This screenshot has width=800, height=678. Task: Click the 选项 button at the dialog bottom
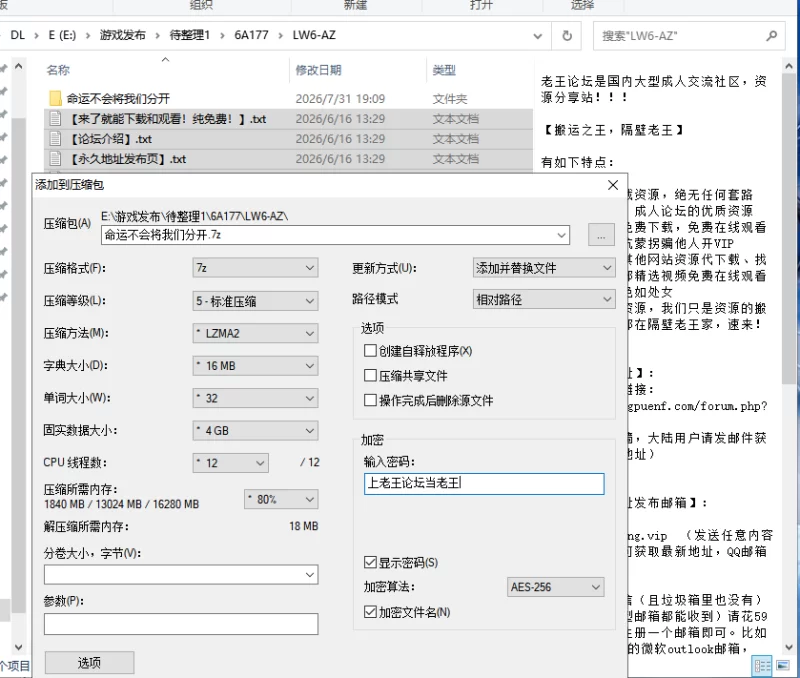89,663
